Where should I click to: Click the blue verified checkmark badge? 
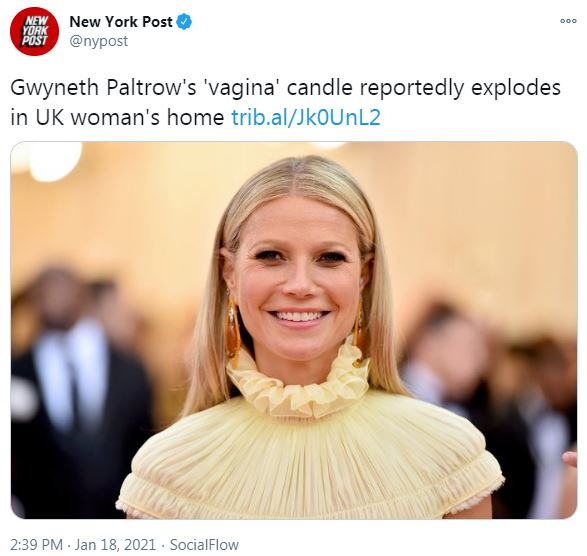click(184, 22)
